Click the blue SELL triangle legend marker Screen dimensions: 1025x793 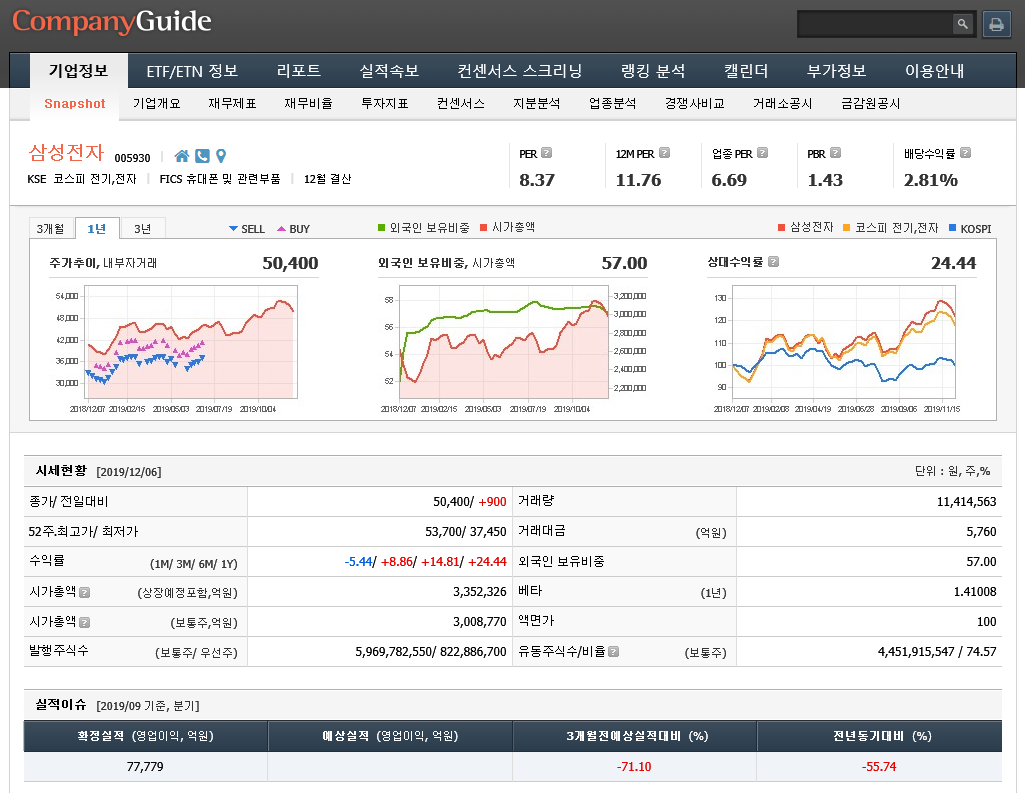click(233, 229)
